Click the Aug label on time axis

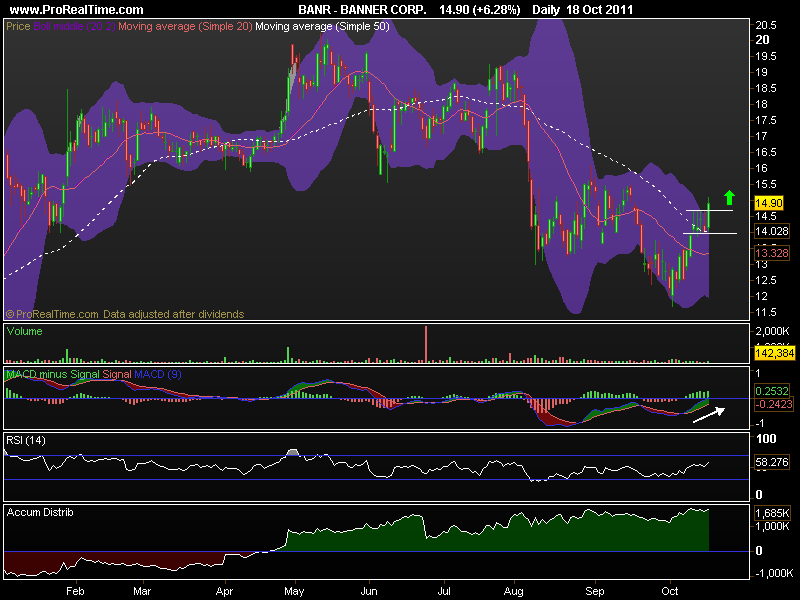(x=513, y=591)
